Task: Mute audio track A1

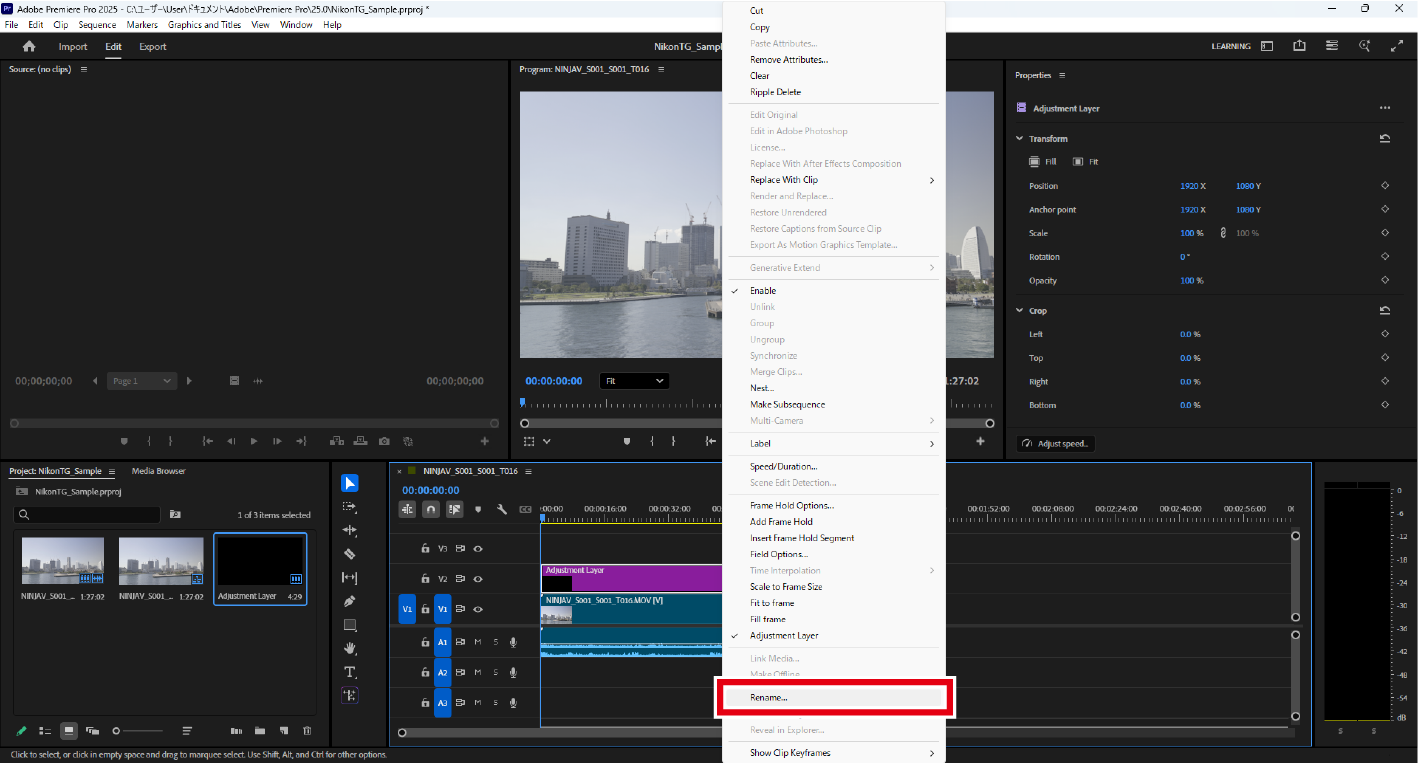Action: [x=478, y=642]
